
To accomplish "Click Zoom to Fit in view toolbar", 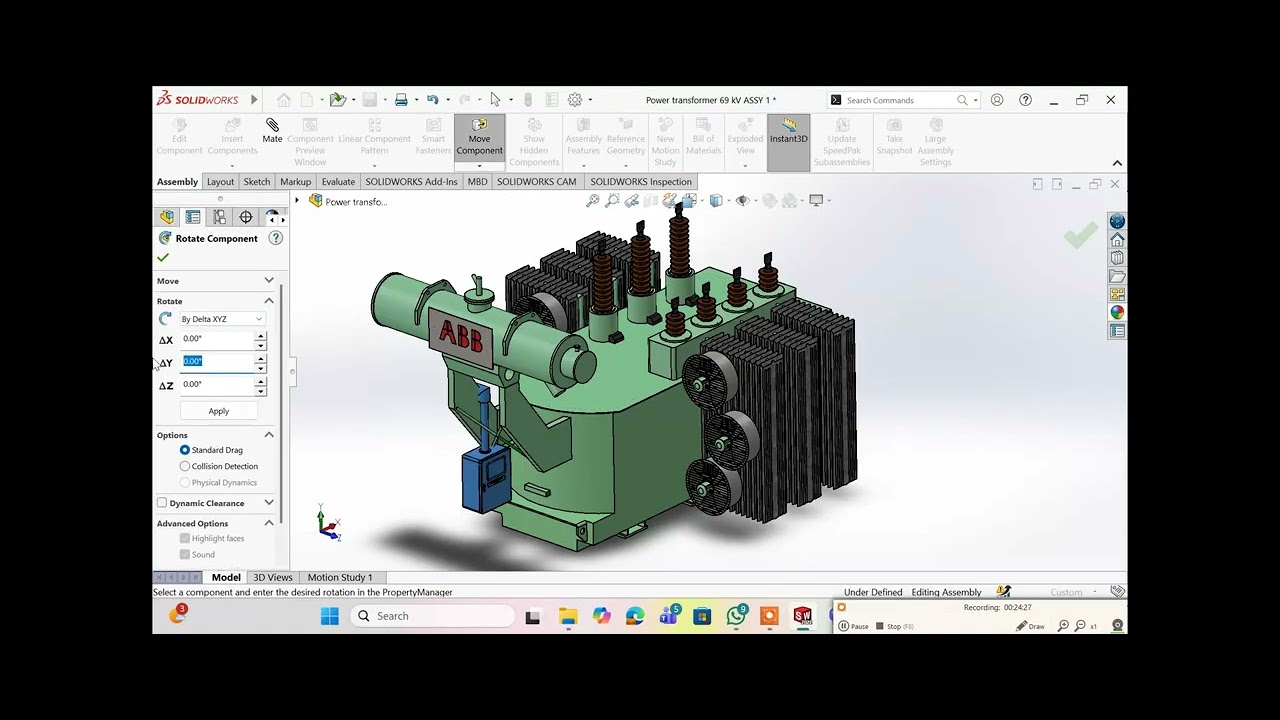I will [x=593, y=201].
